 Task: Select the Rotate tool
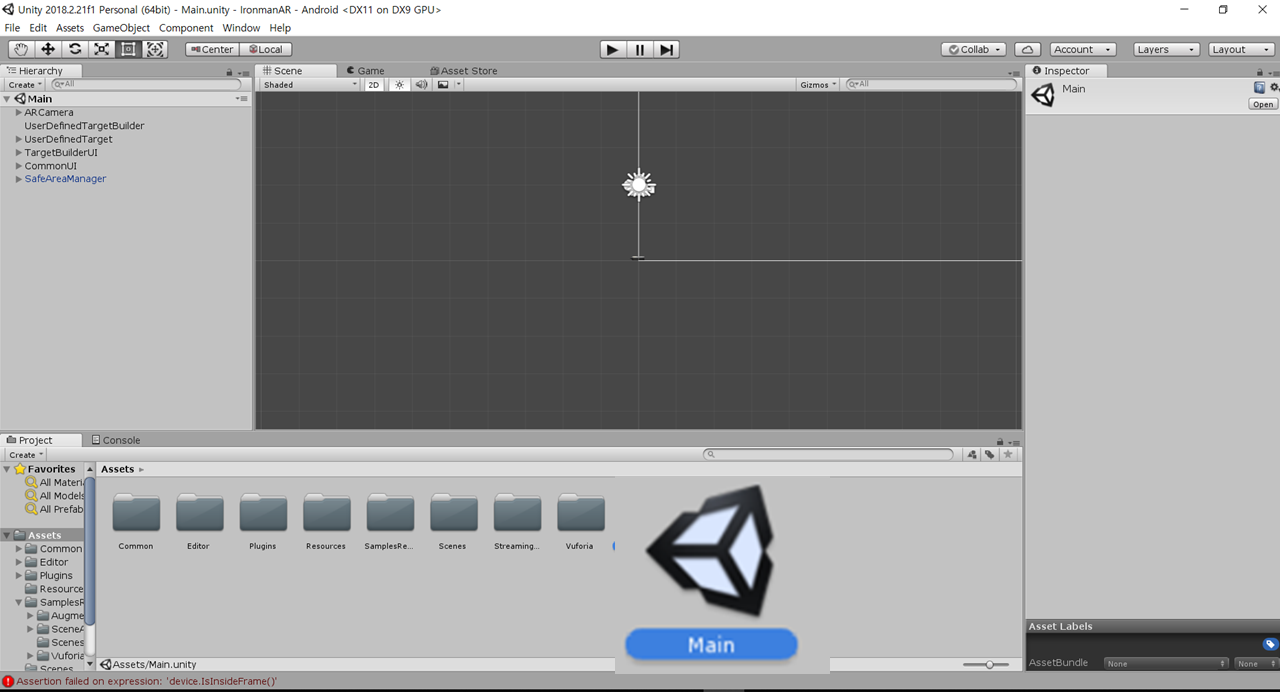(74, 49)
